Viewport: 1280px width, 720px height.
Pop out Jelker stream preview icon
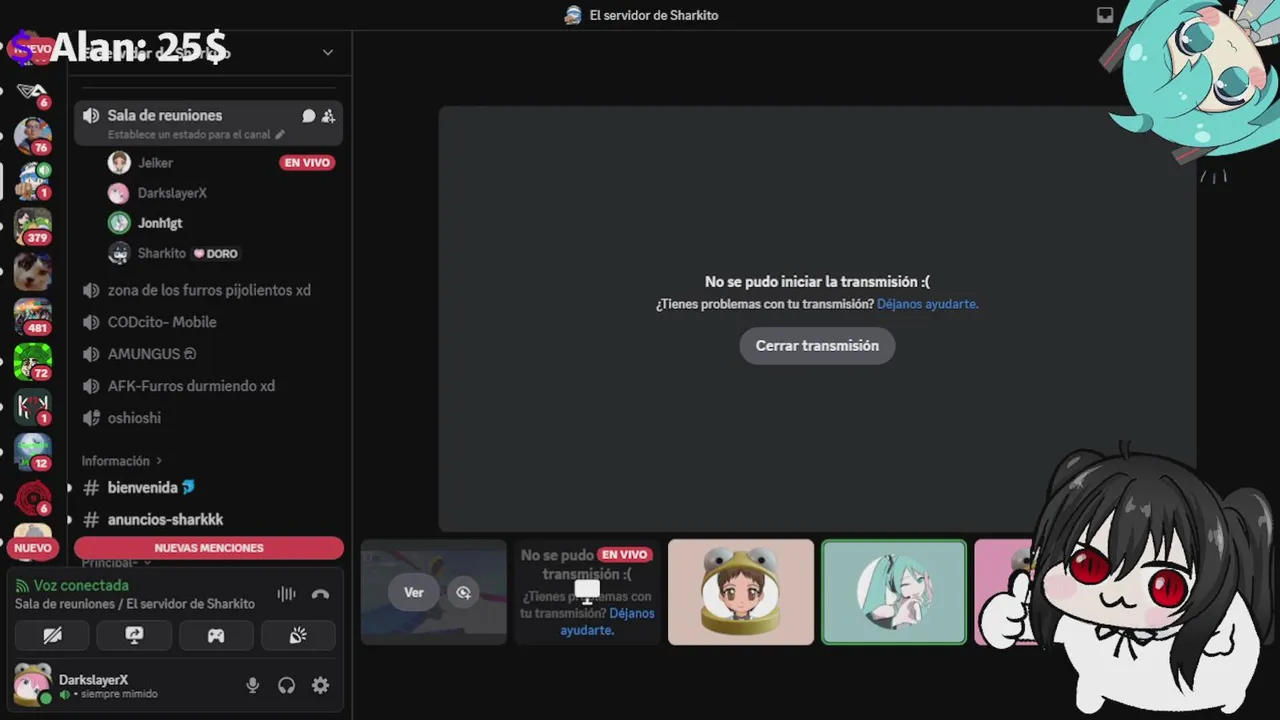coord(463,593)
